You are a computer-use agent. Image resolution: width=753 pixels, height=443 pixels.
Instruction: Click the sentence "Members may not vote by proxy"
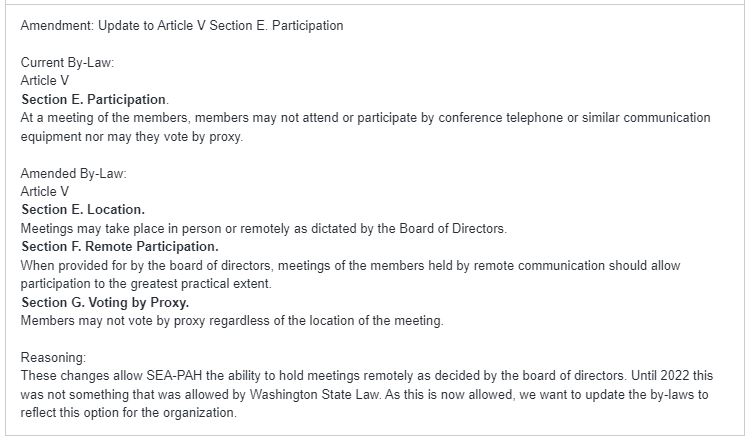[x=232, y=320]
